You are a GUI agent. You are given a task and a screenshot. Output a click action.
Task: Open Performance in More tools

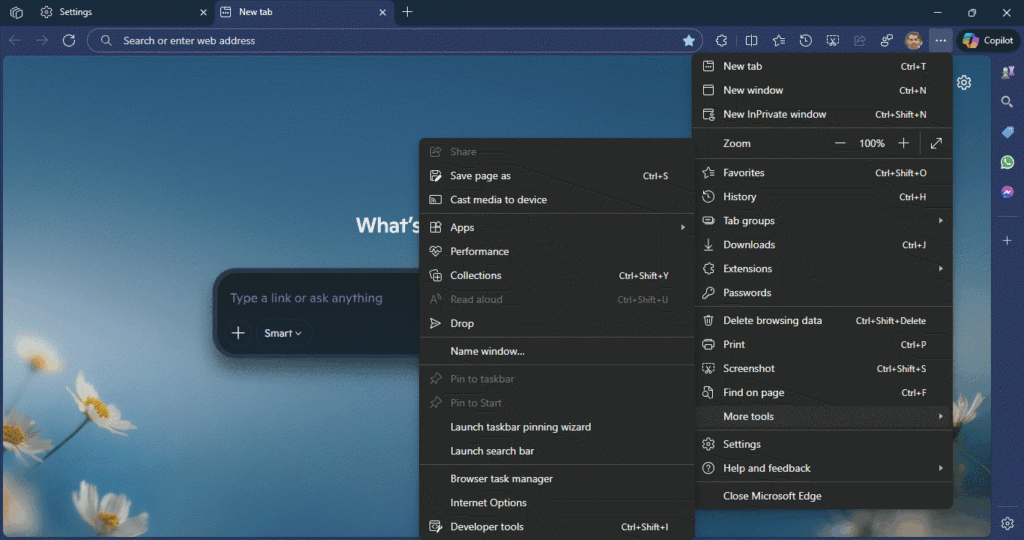556,251
